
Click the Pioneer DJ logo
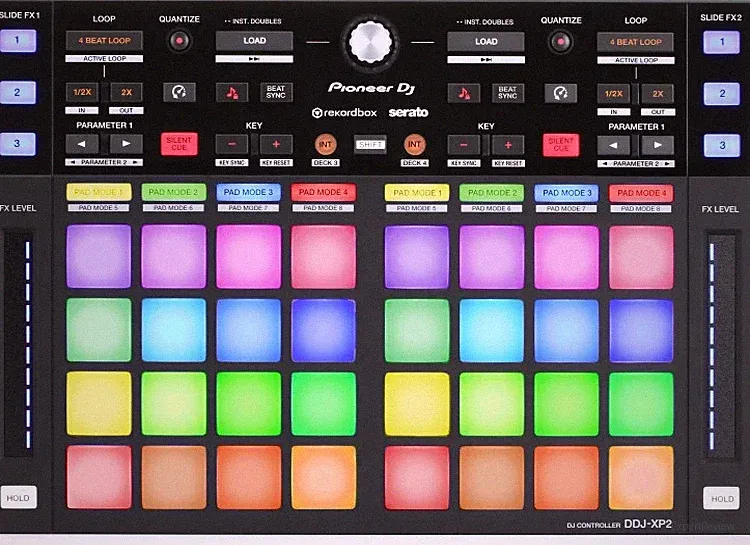(x=372, y=88)
